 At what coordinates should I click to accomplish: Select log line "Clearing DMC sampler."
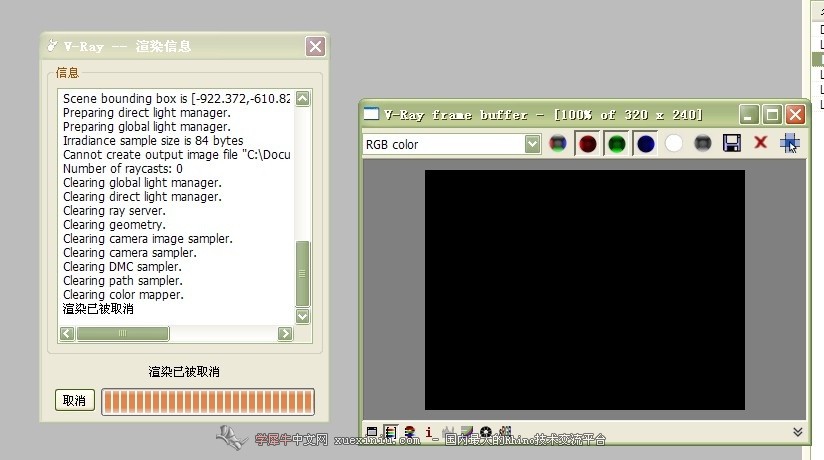click(x=122, y=267)
